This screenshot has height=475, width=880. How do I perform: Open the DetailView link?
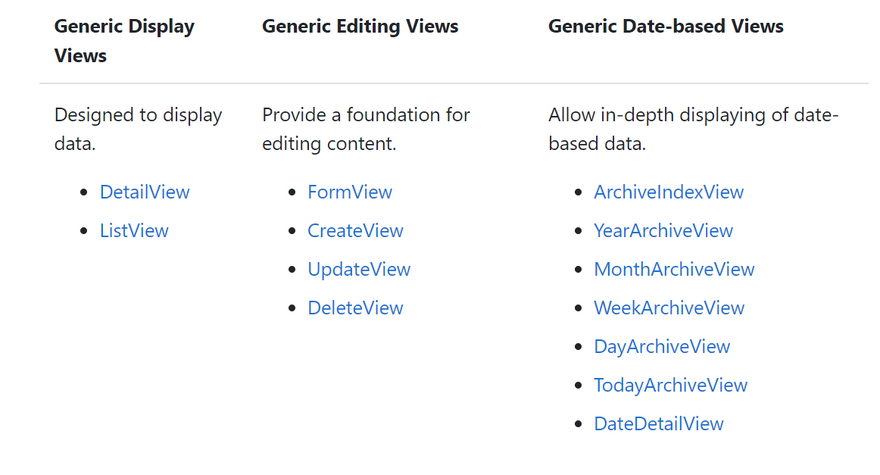[x=144, y=192]
